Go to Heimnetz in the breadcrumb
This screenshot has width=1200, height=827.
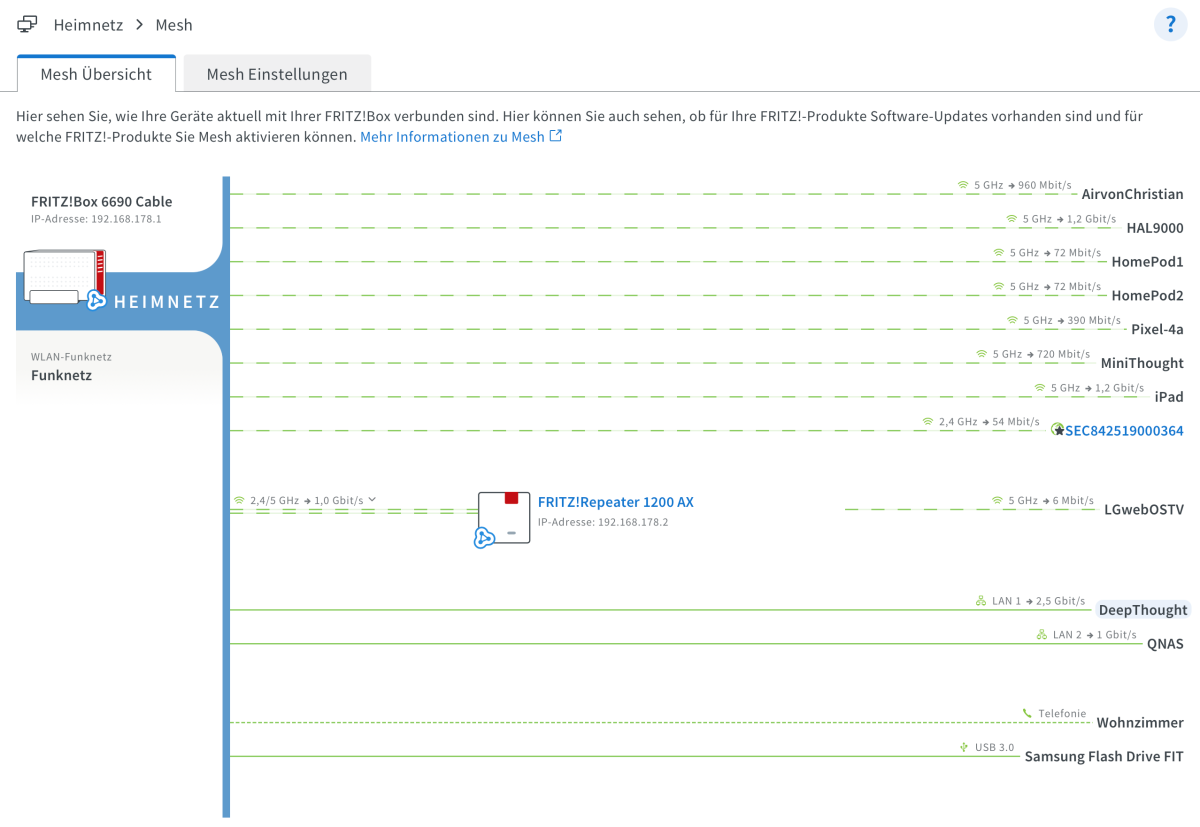tap(88, 24)
